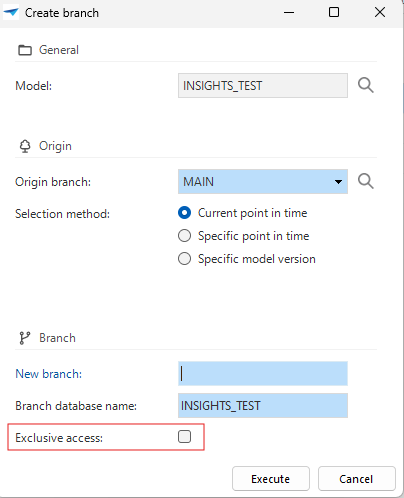The height and width of the screenshot is (498, 404).
Task: Enable the Exclusive access checkbox
Action: (184, 436)
